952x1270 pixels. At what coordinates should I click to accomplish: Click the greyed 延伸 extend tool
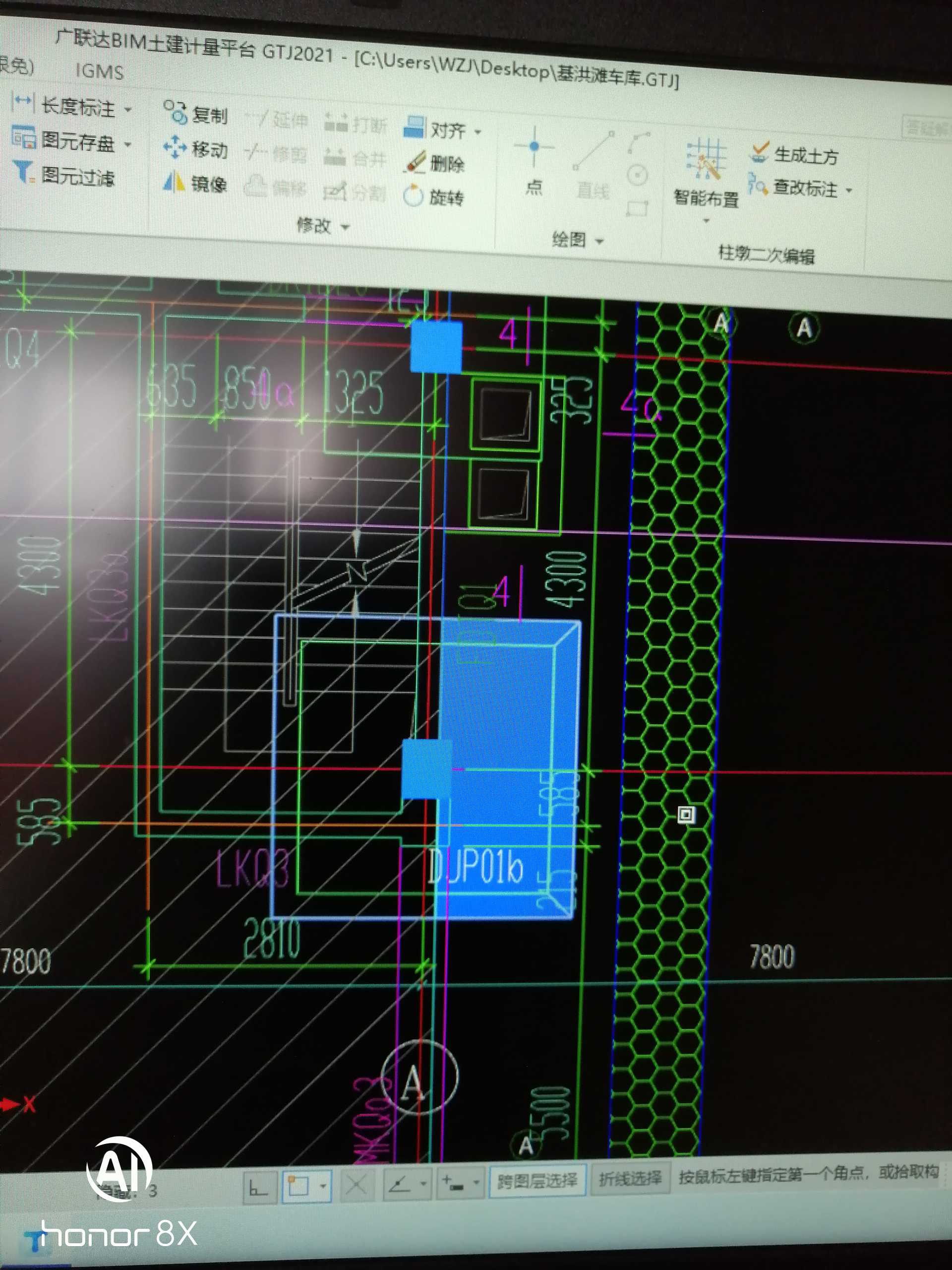click(x=277, y=120)
